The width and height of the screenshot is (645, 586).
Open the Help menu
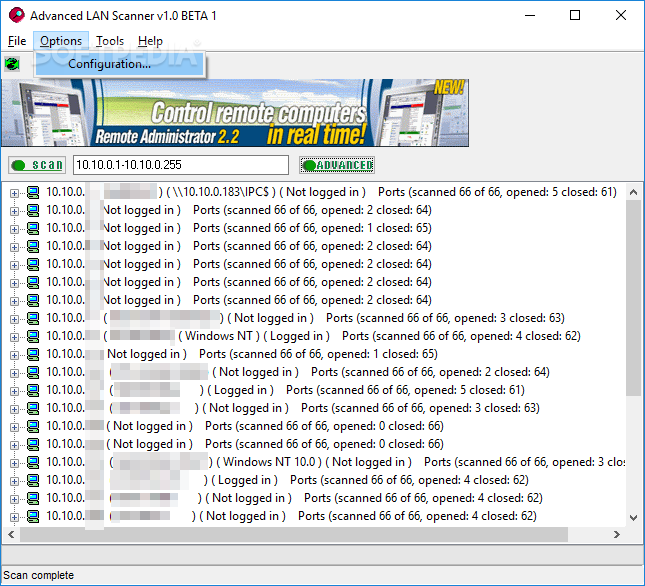click(150, 41)
